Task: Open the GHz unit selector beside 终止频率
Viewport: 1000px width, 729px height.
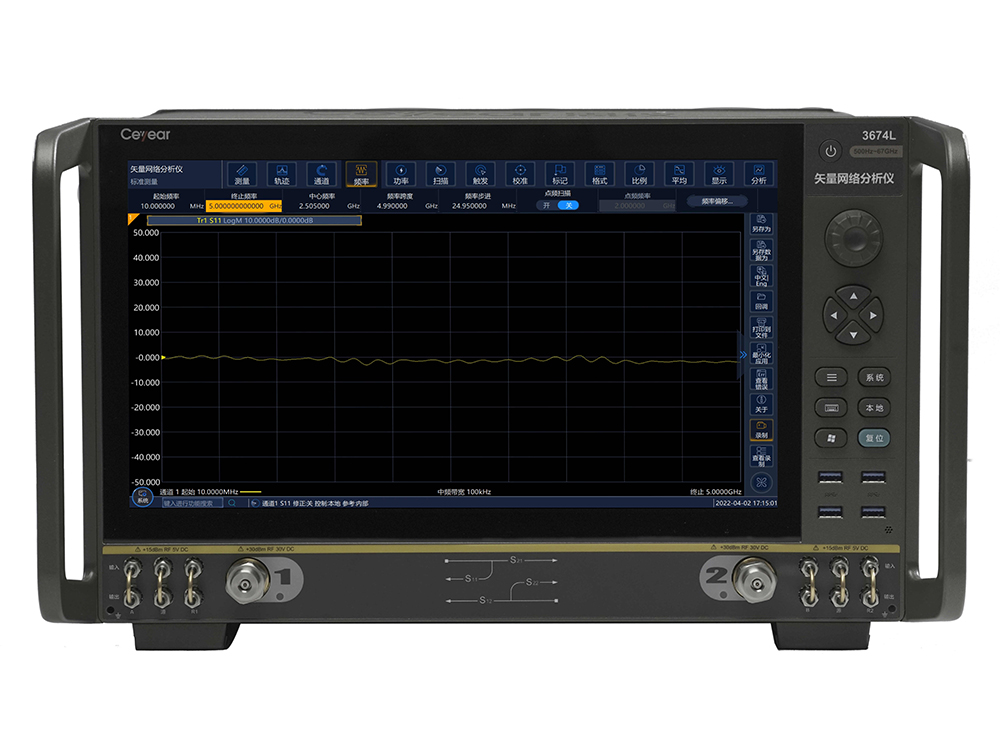Action: tap(273, 206)
